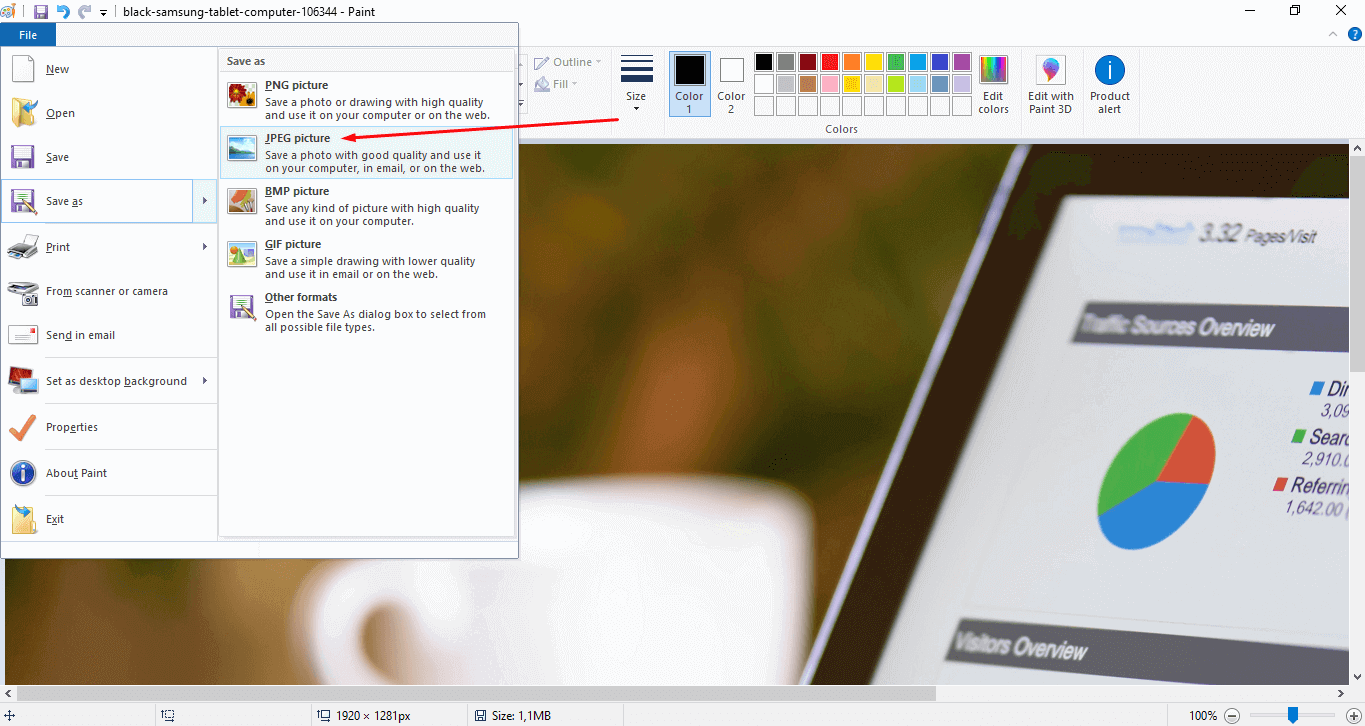
Task: Open the File tab
Action: 28,35
